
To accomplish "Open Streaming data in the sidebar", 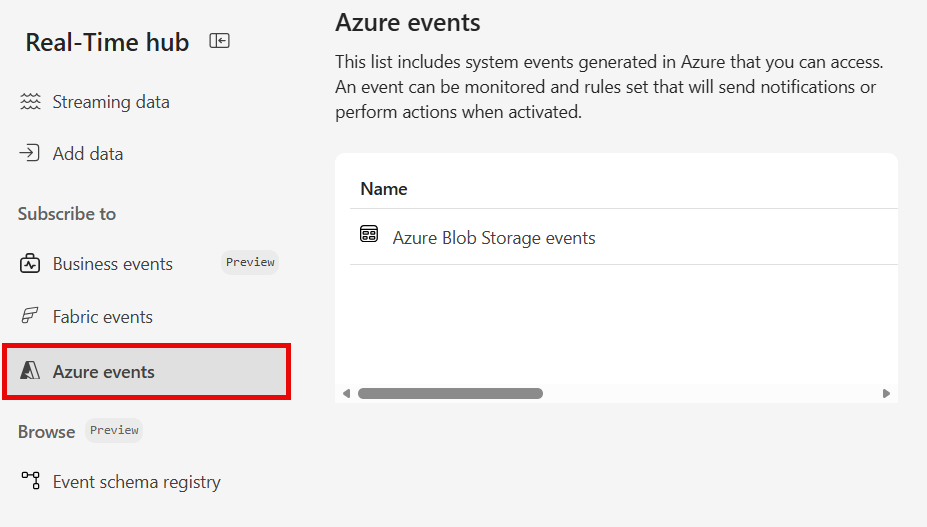I will coord(111,102).
